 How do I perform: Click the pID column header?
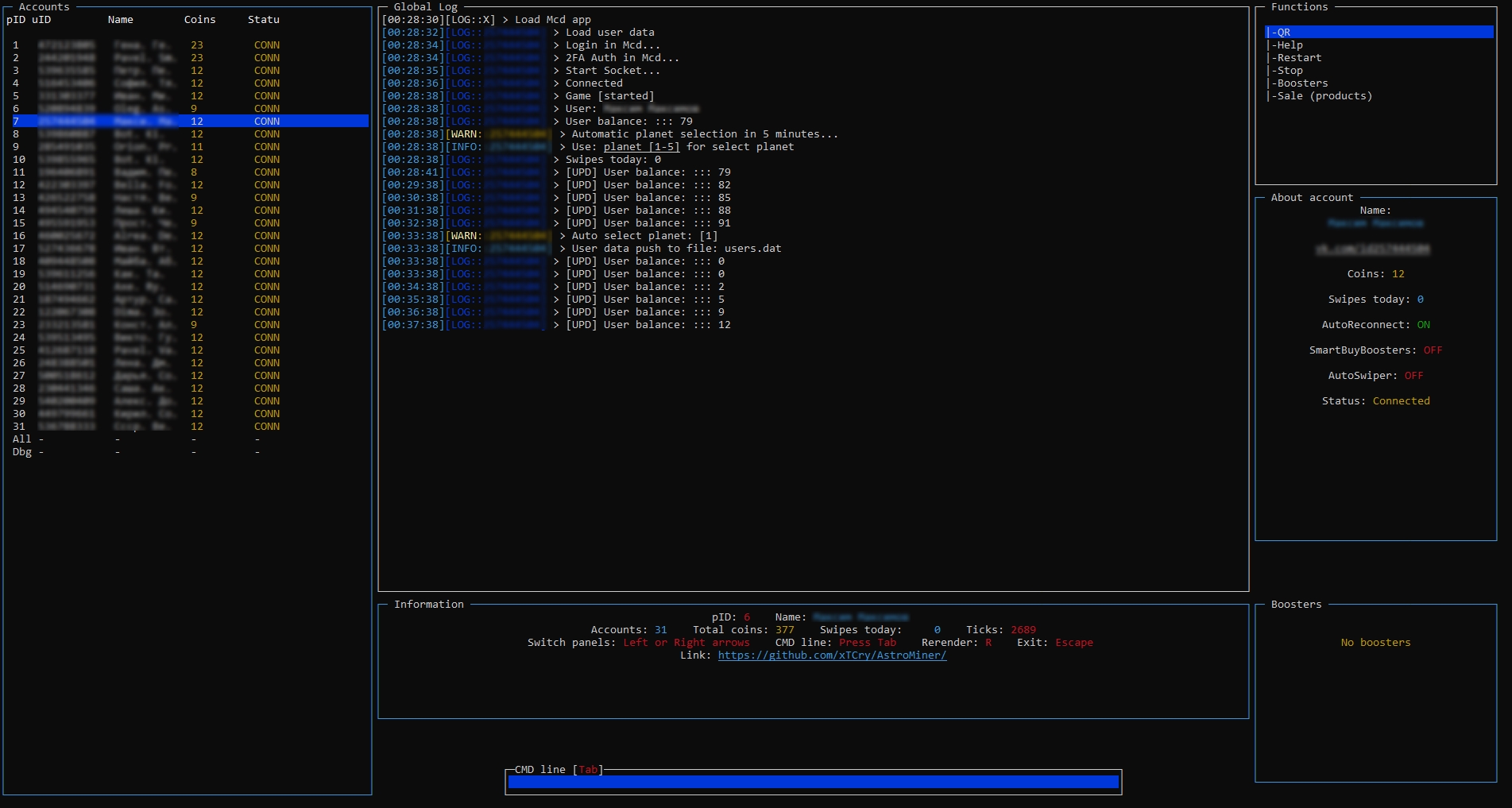16,20
